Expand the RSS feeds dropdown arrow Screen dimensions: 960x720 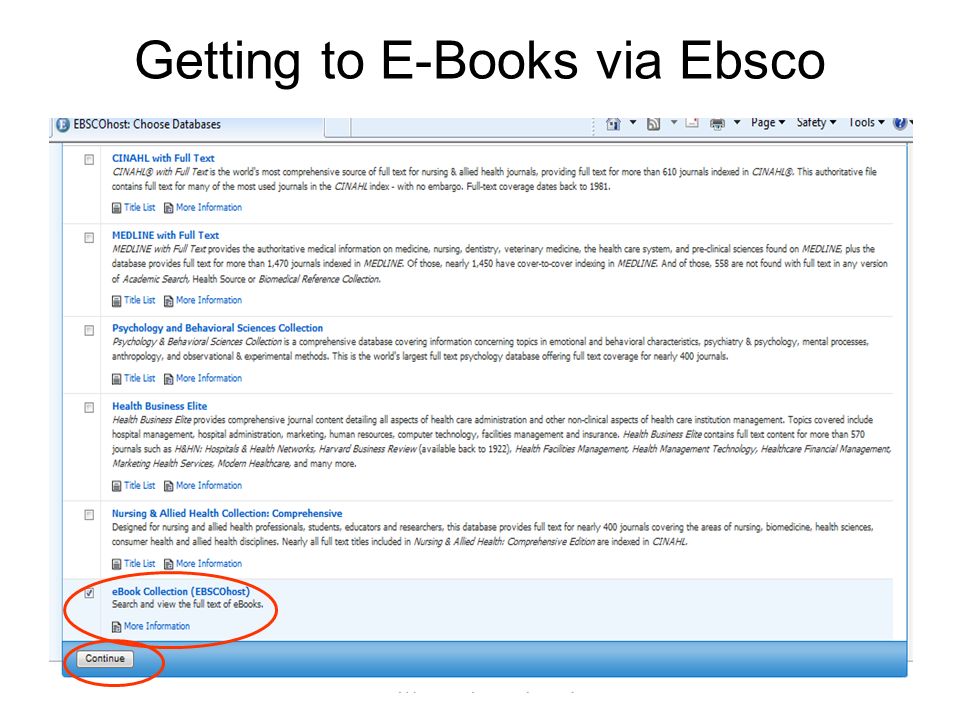[673, 122]
